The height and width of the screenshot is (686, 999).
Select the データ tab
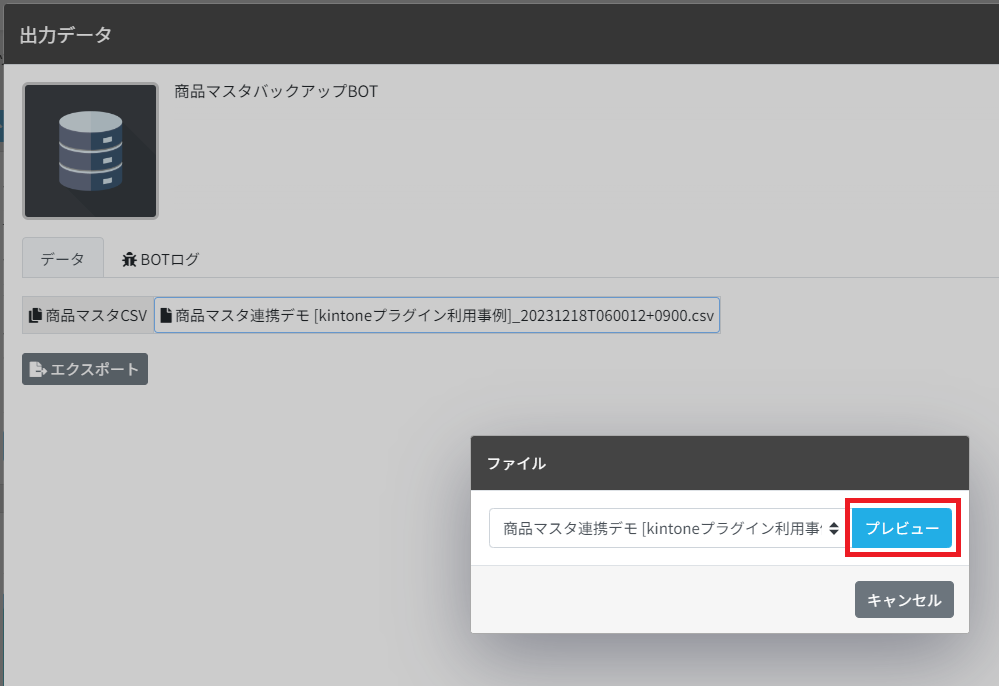pos(62,259)
